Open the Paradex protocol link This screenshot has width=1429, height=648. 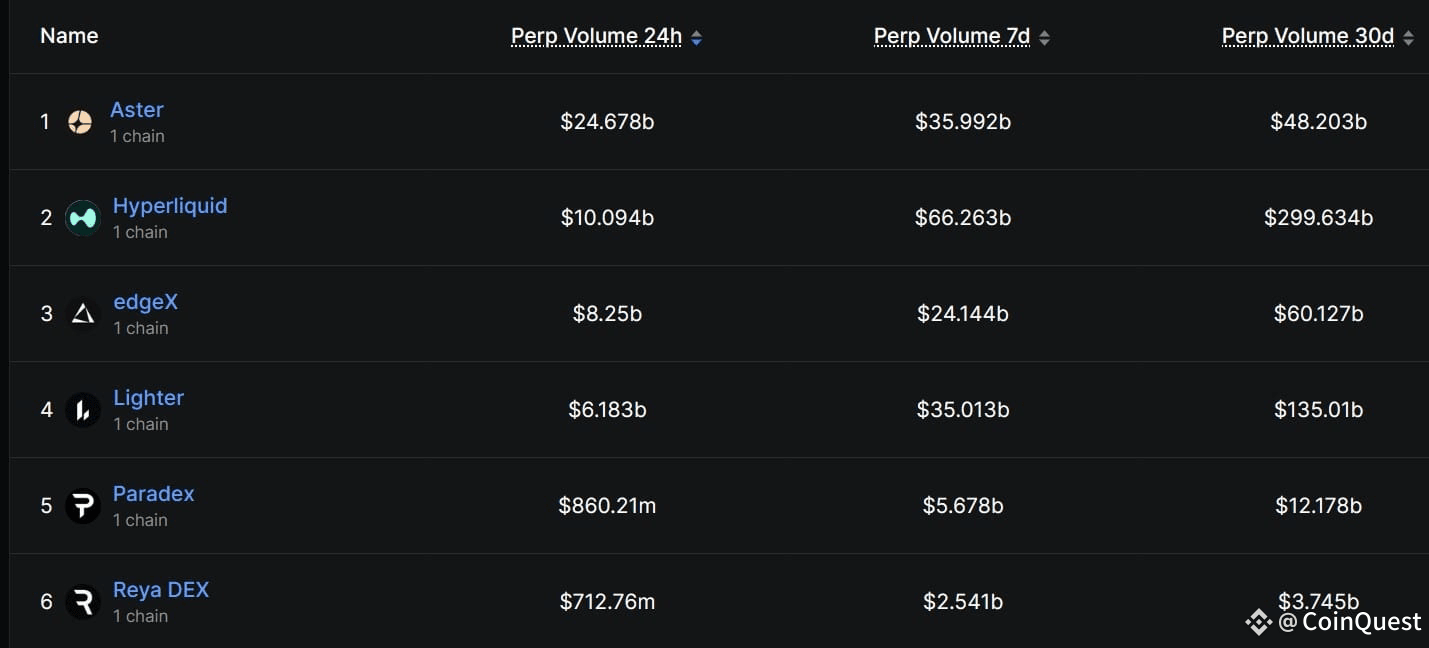click(x=153, y=494)
